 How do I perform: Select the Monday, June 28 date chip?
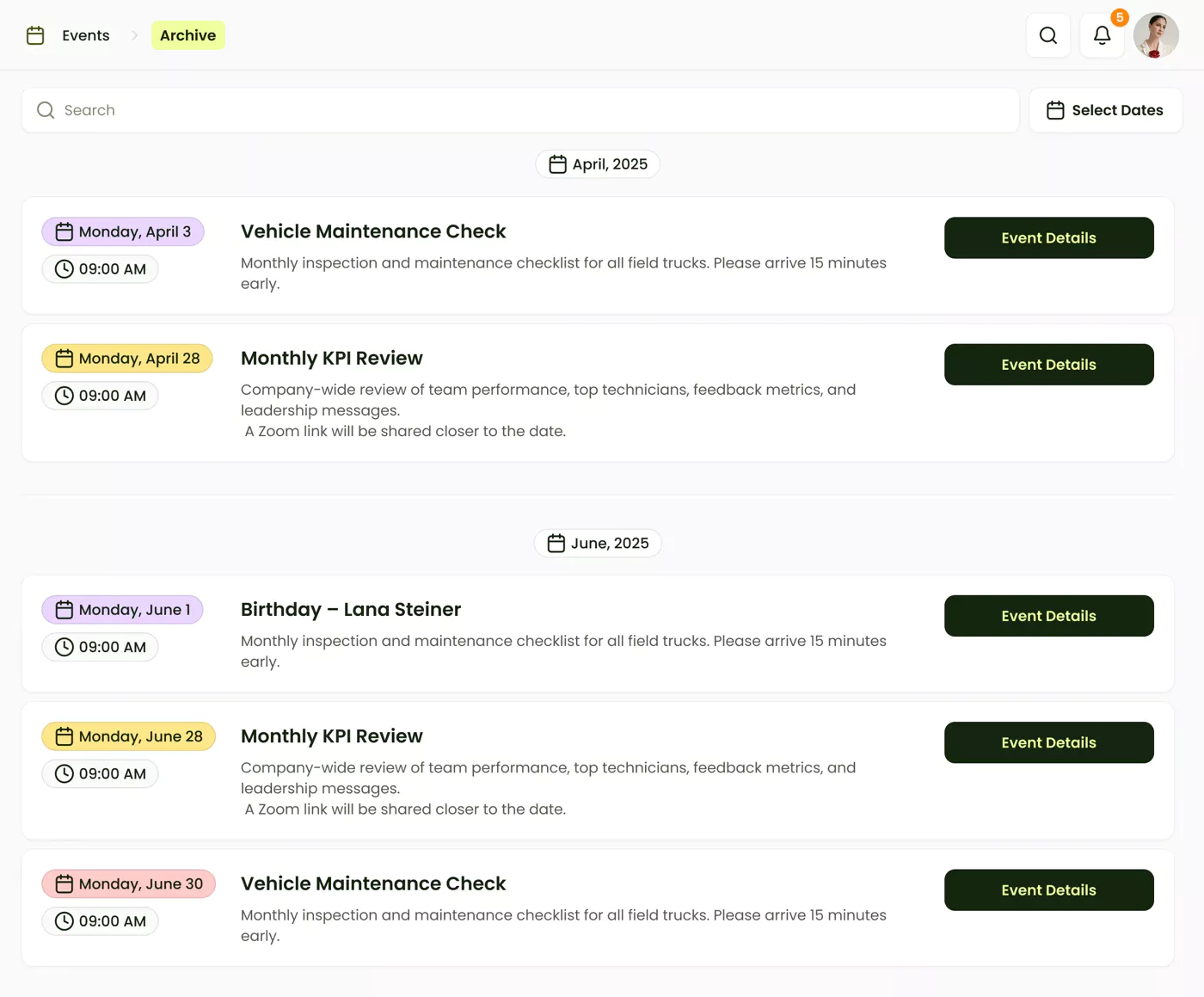click(128, 736)
